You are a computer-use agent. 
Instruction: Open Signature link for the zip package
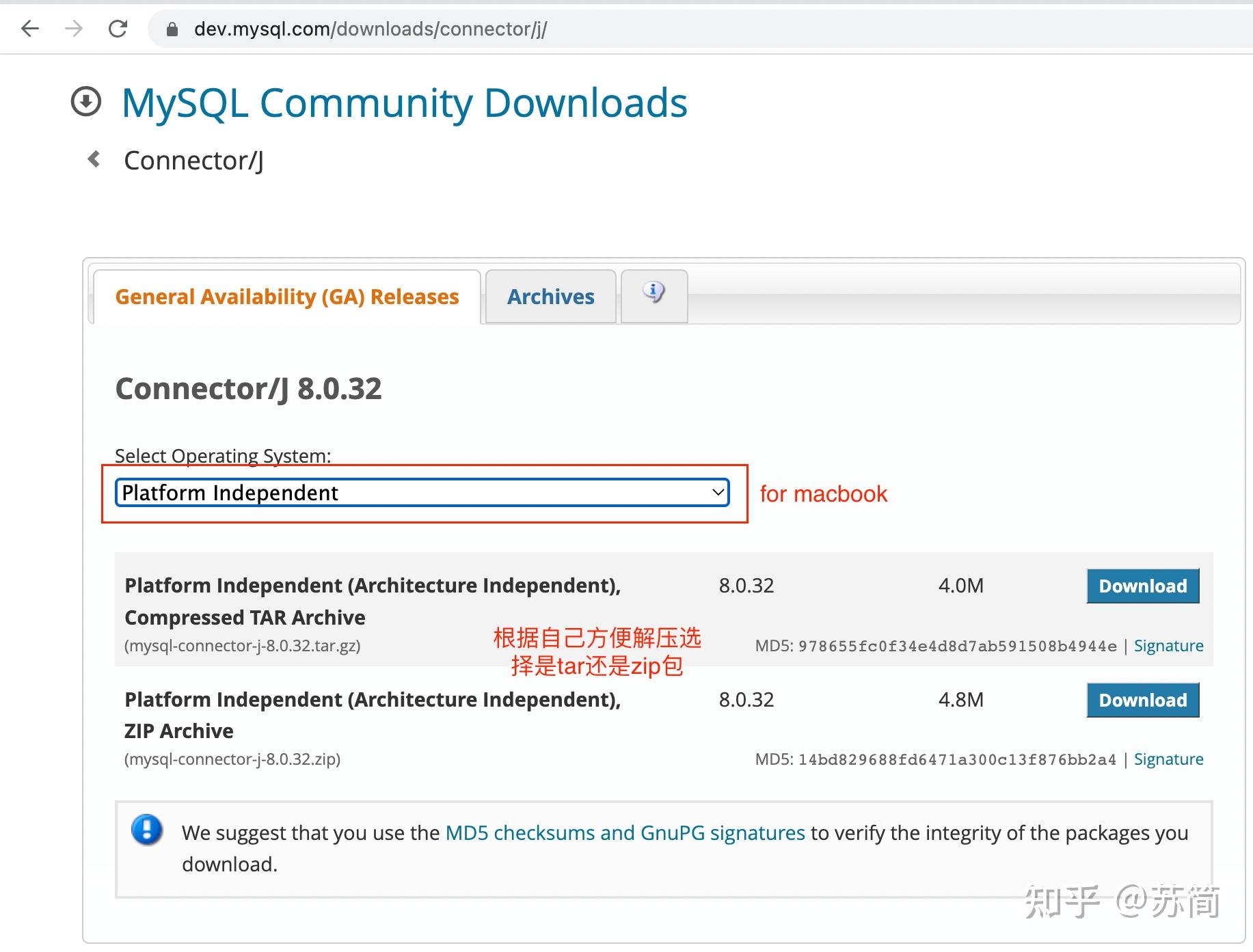(1168, 759)
